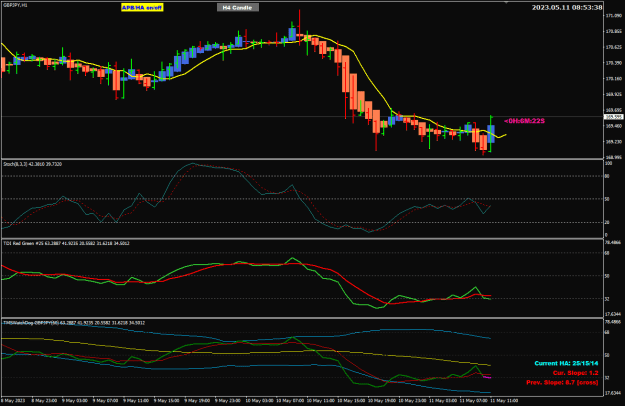This screenshot has height=406, width=625.
Task: Click the 169.925 price axis value
Action: coord(614,94)
